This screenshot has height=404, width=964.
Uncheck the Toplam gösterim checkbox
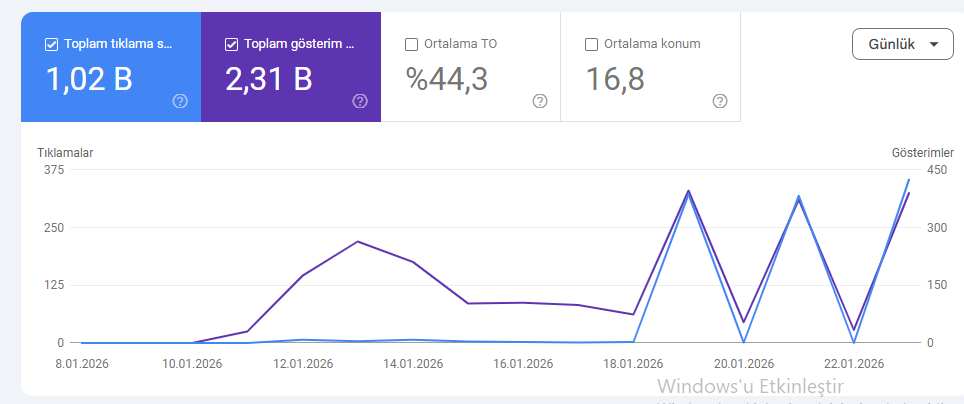[232, 44]
